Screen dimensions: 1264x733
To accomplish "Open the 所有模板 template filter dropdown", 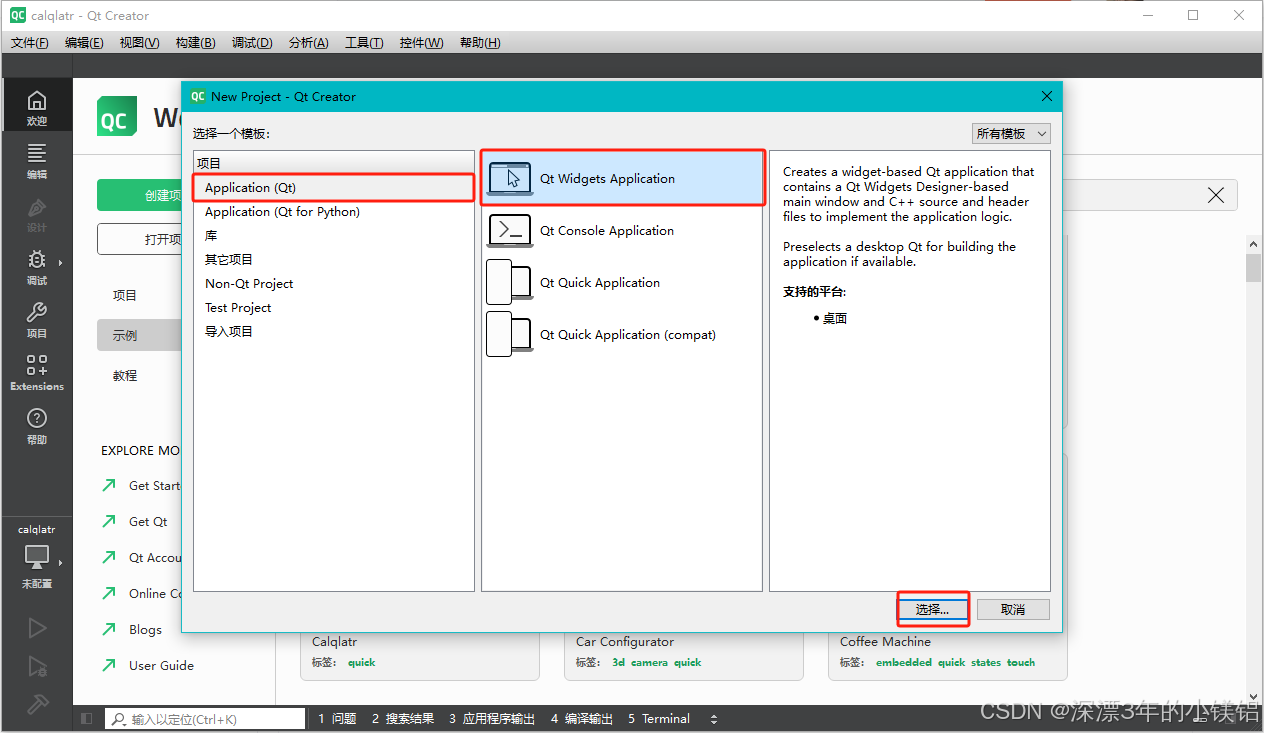I will coord(1011,133).
